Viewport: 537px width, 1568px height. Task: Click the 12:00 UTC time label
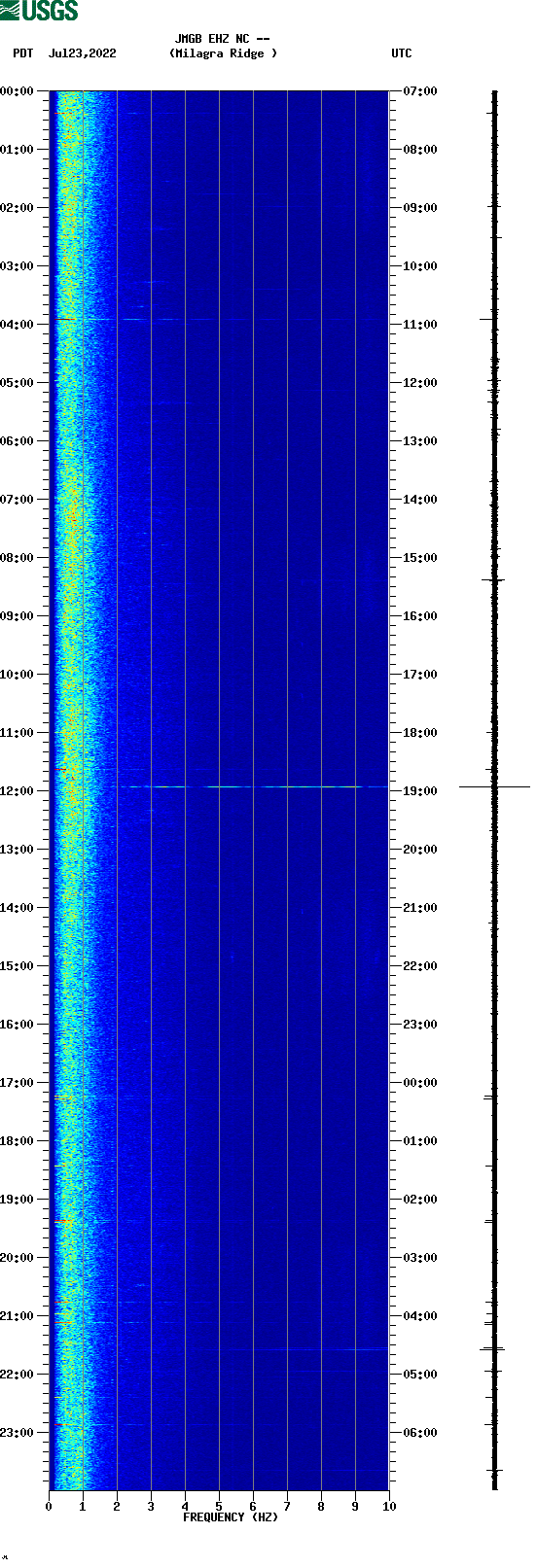pos(419,383)
